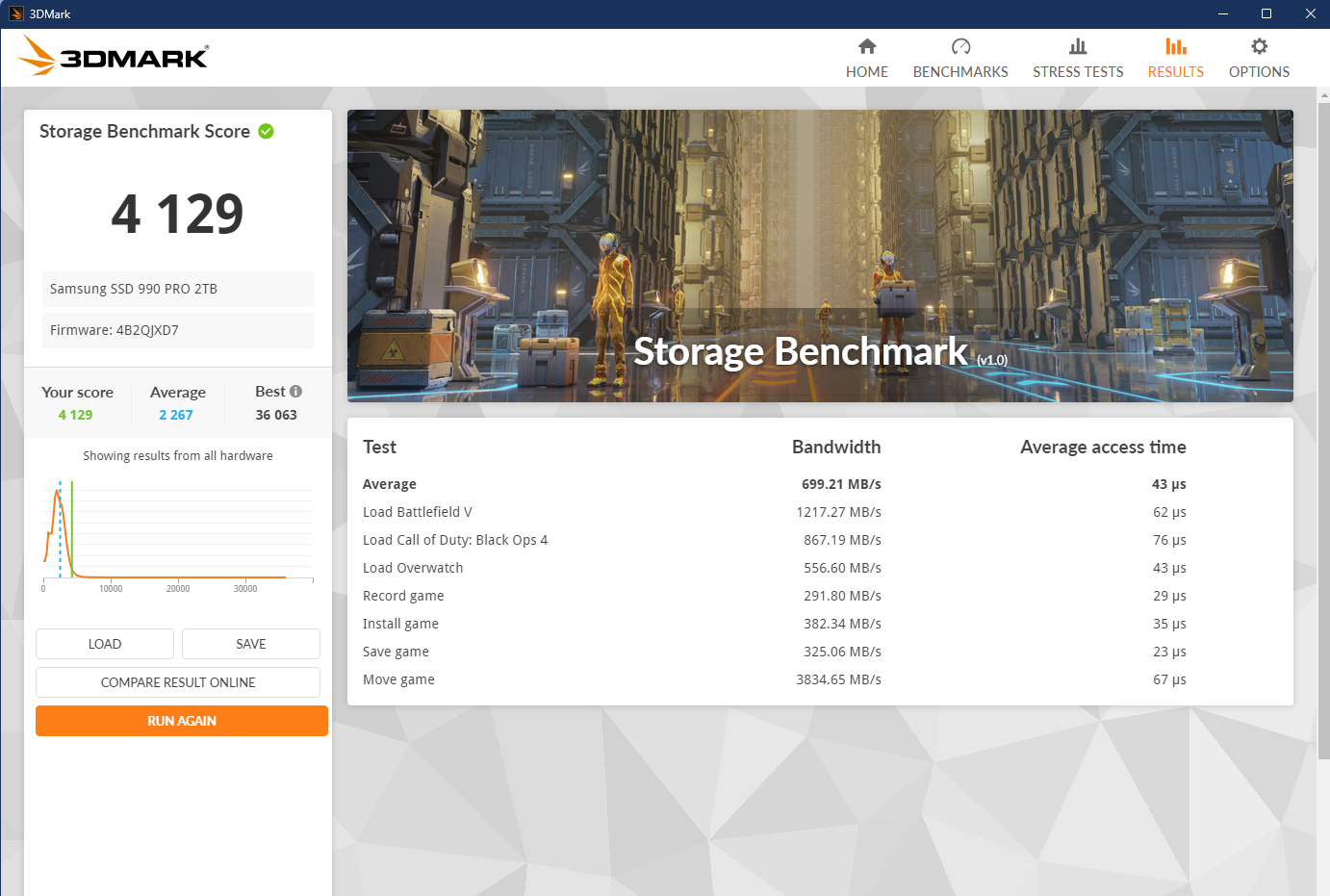Click the Stress Tests bar chart icon
This screenshot has height=896, width=1330.
(x=1078, y=46)
